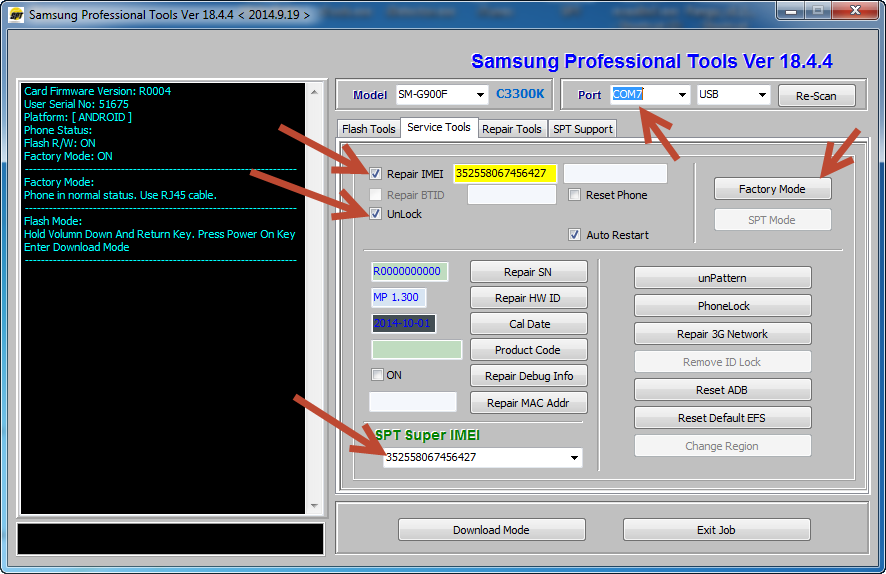Click the log panel scroll up arrow
This screenshot has width=886, height=574.
(315, 92)
